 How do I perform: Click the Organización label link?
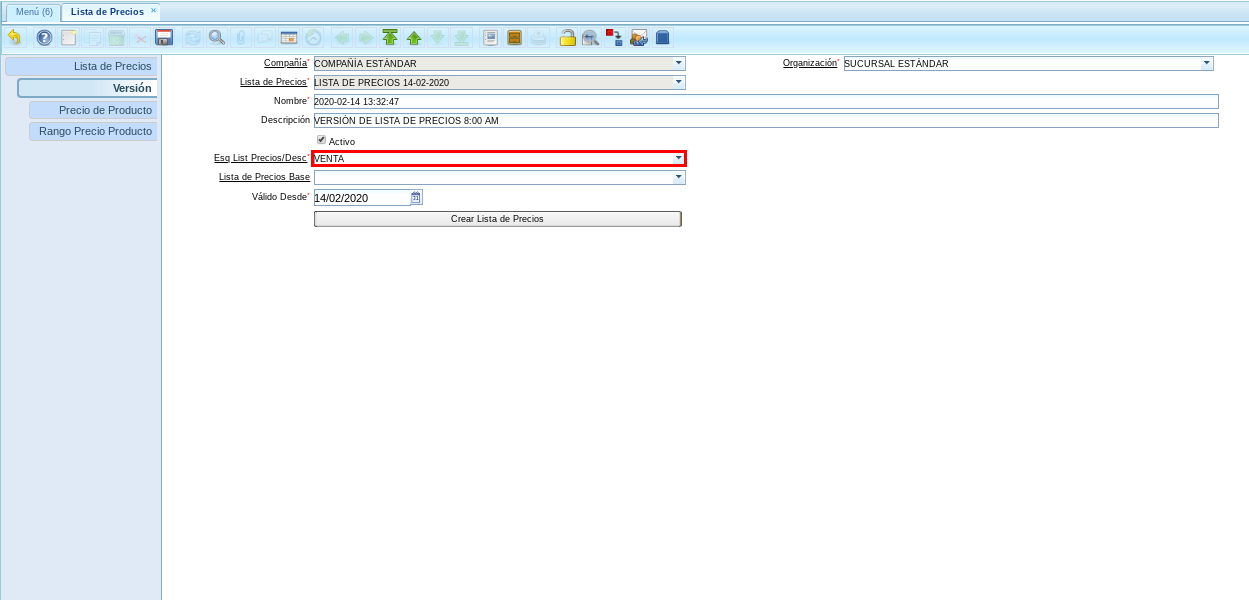[x=809, y=63]
